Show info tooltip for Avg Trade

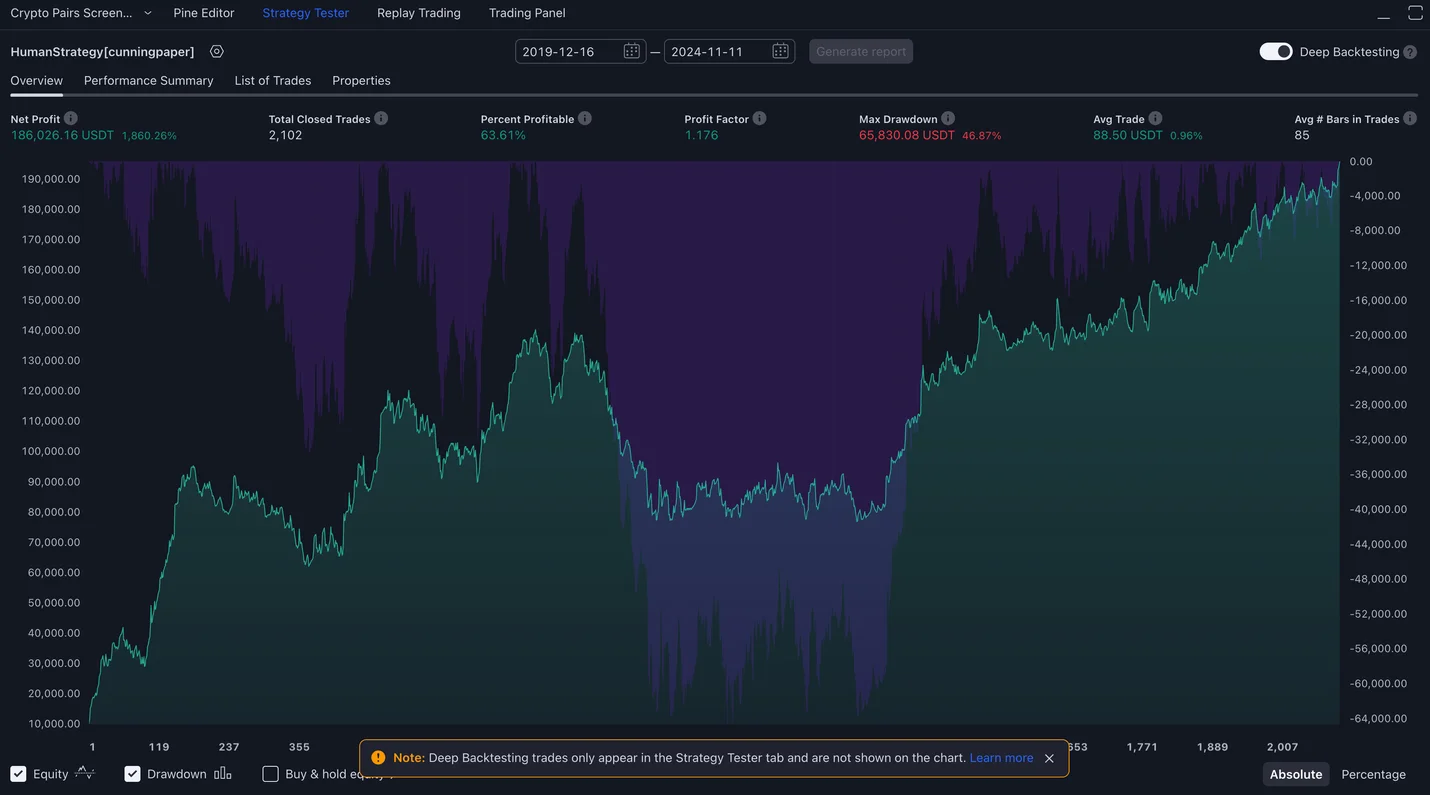1155,118
